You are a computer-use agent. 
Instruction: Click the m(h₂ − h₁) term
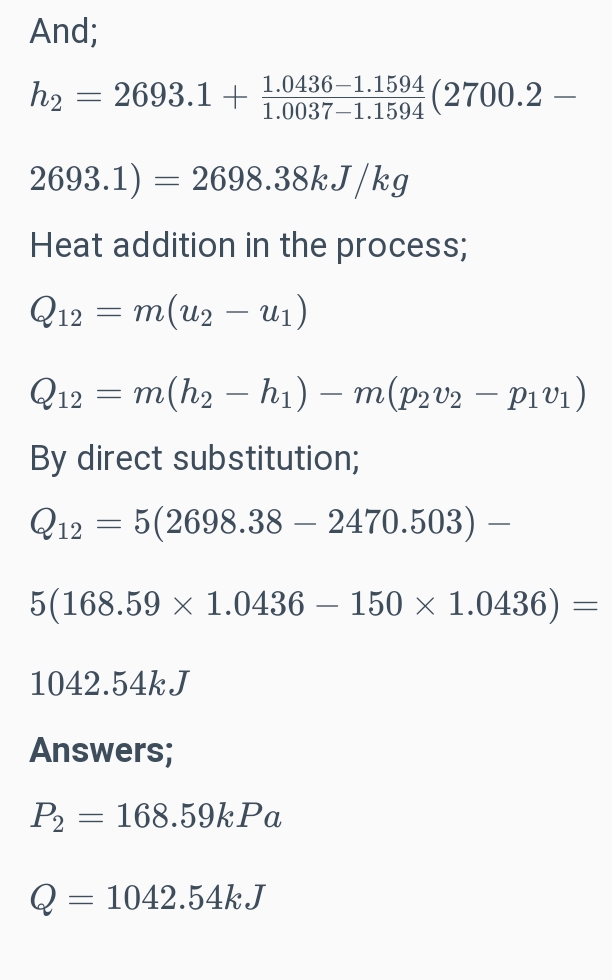[x=212, y=393]
